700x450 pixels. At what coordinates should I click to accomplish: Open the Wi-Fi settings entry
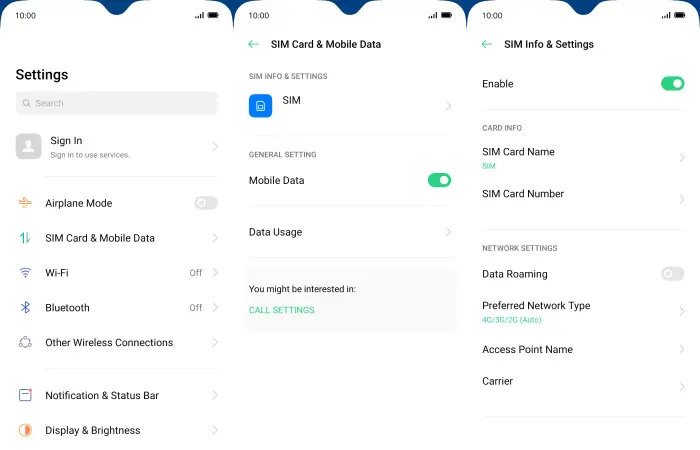117,273
